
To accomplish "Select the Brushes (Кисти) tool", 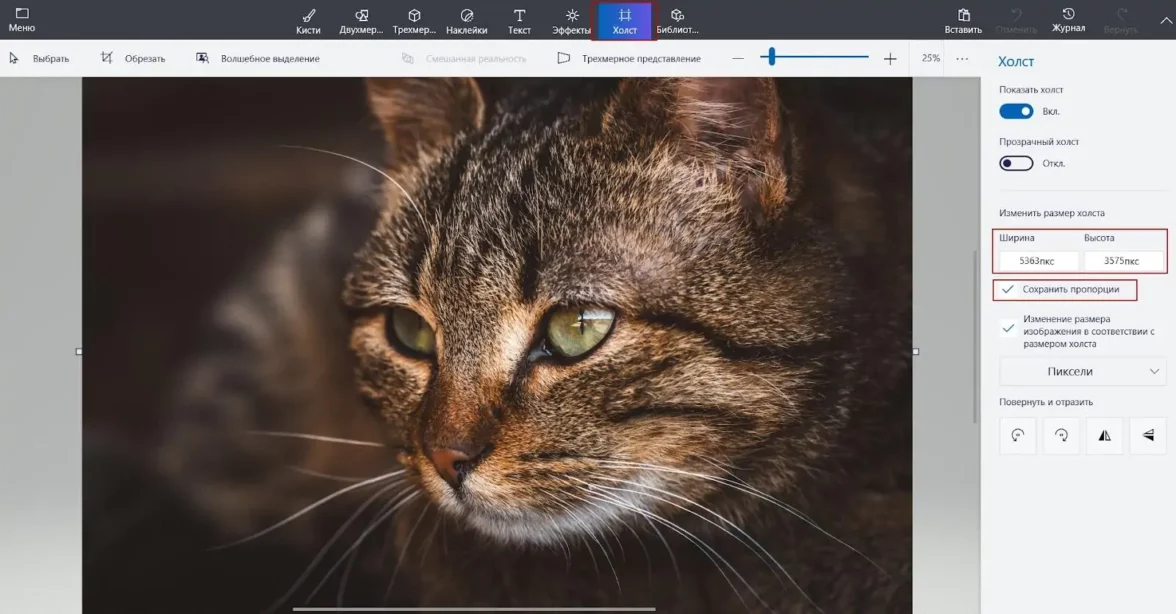I will coord(308,20).
